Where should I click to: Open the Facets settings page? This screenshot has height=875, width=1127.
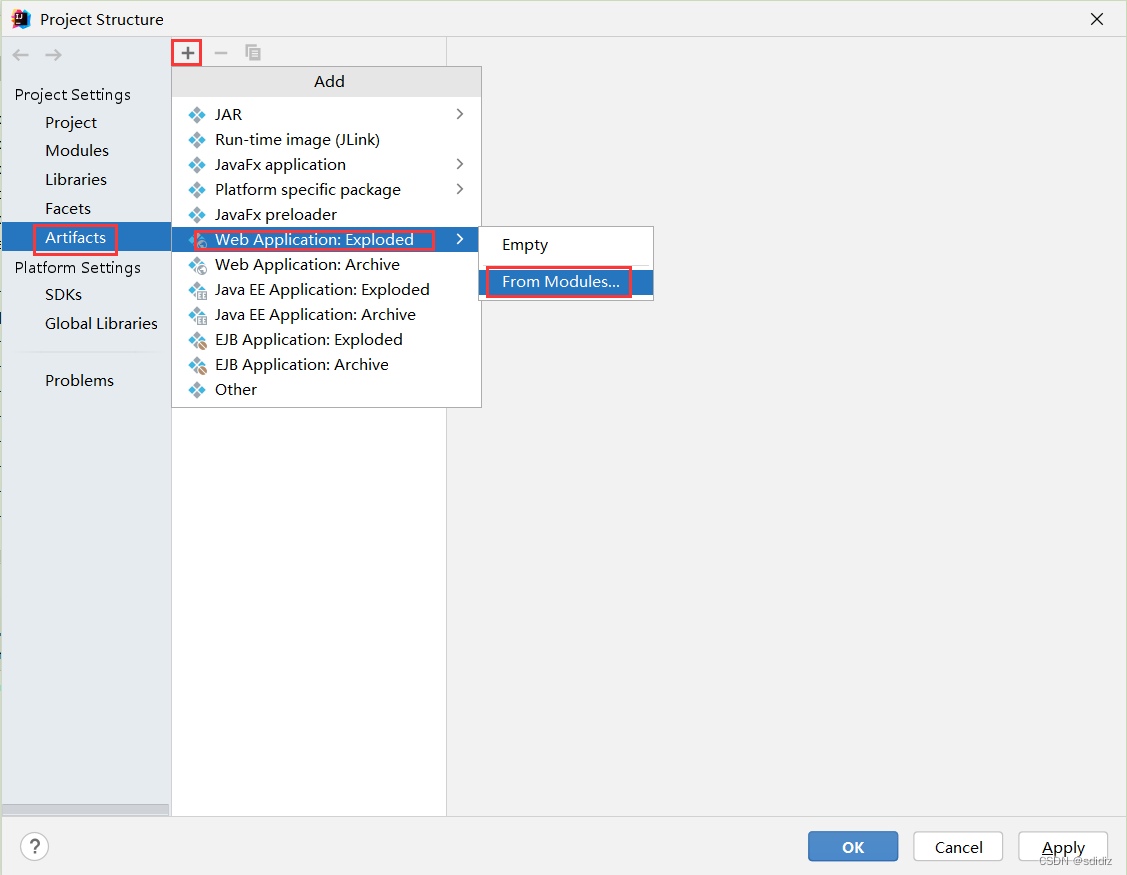pos(68,209)
